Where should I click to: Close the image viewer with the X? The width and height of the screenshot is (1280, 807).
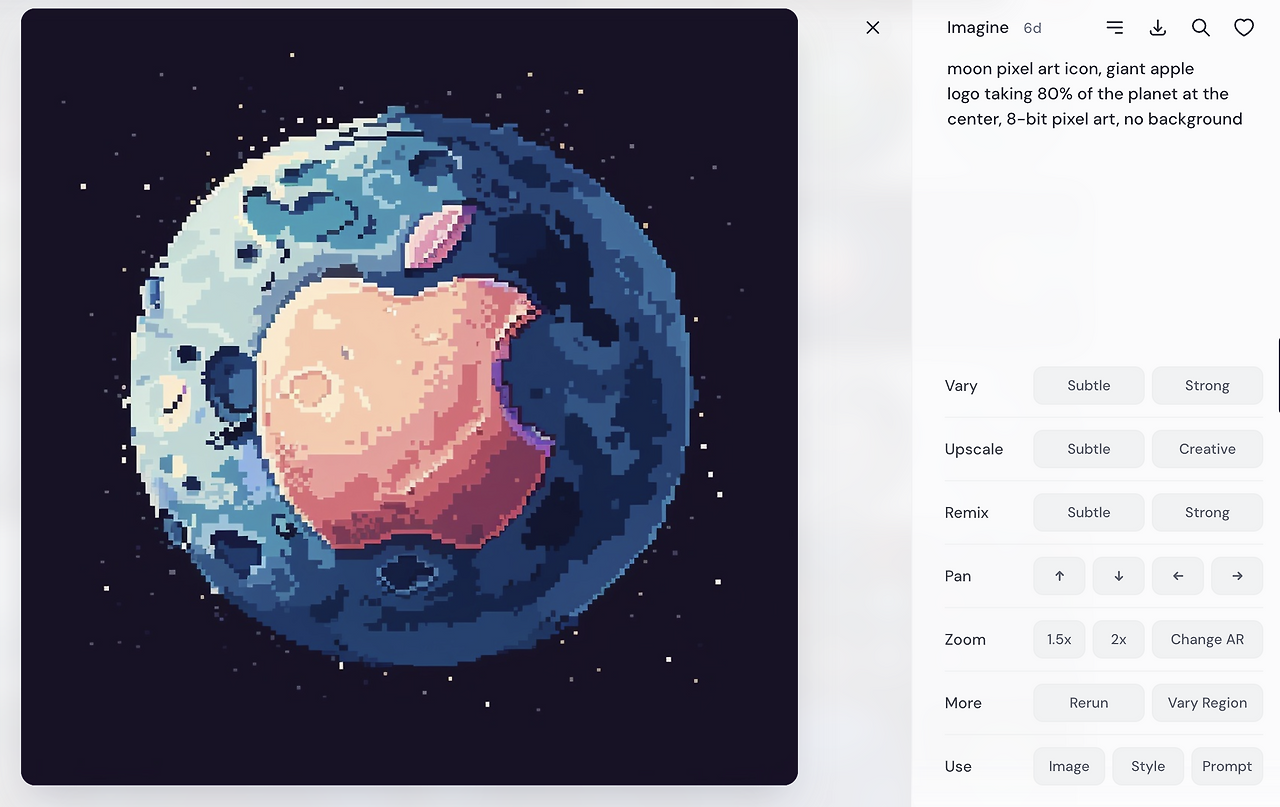pos(873,28)
